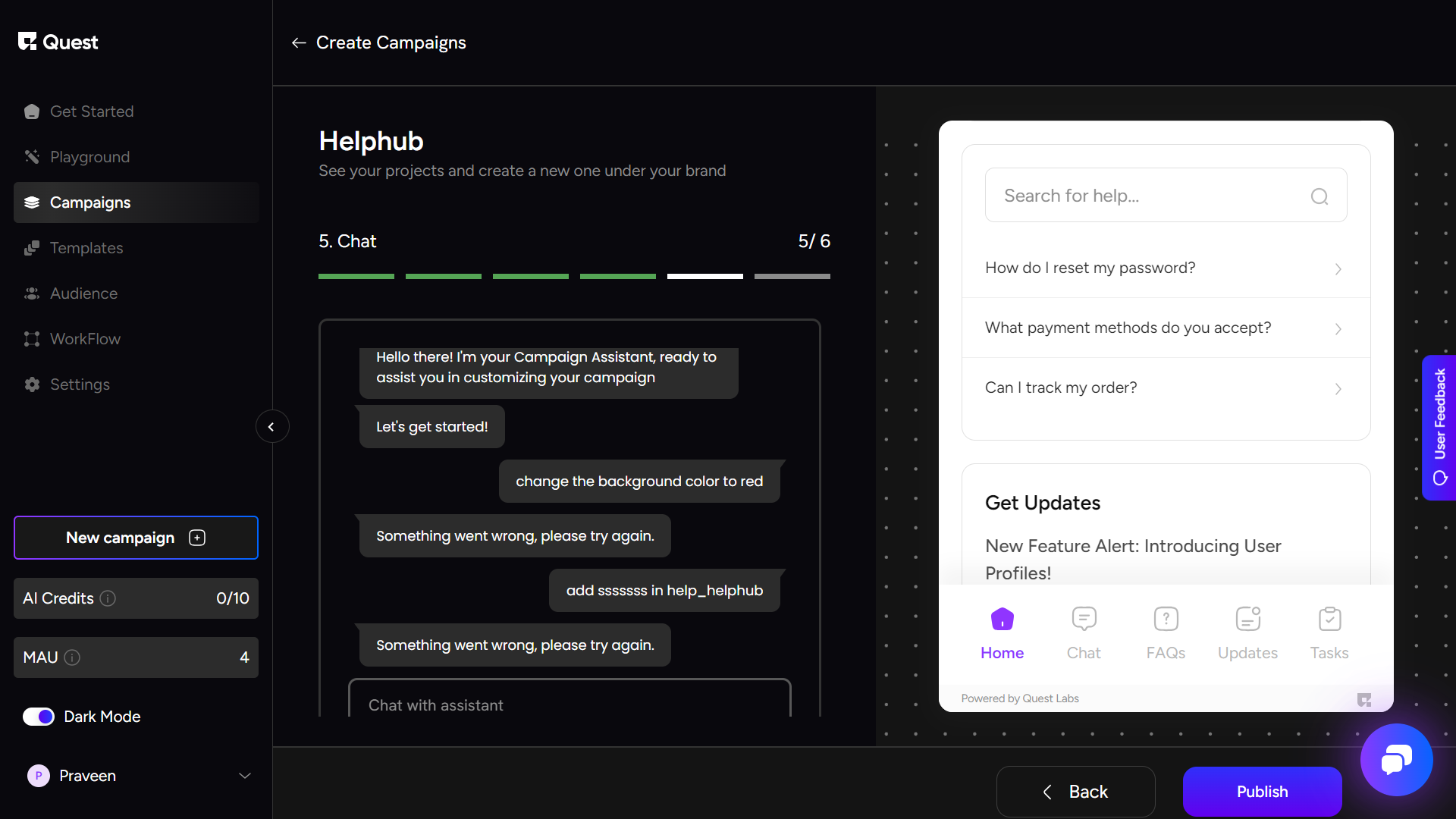Click the Quest logo icon
The width and height of the screenshot is (1456, 819).
(x=27, y=42)
